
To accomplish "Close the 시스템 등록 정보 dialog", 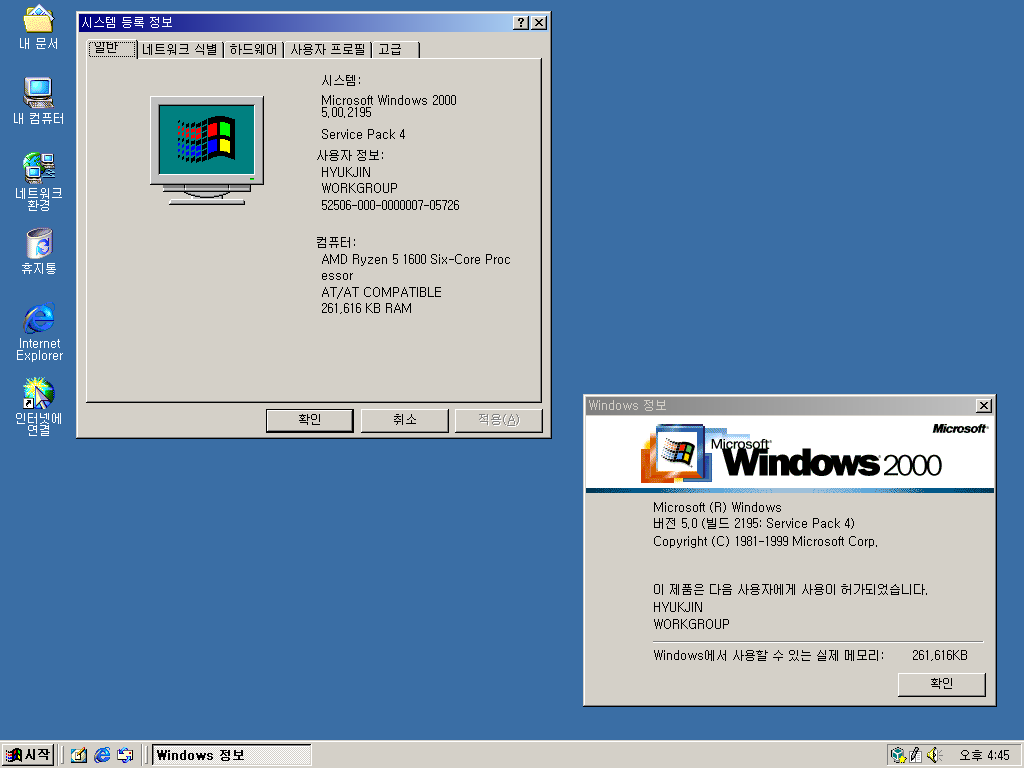I will tap(539, 23).
